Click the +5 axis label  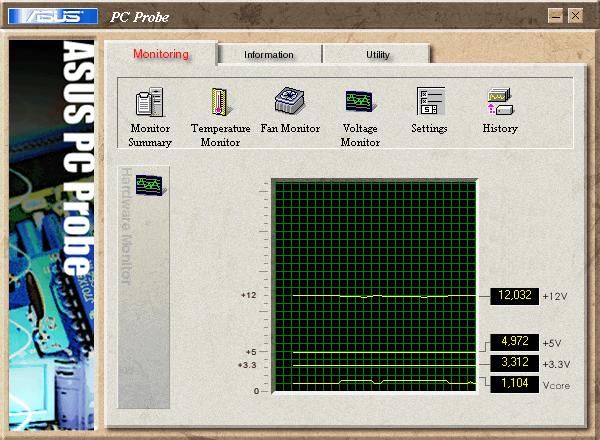(x=251, y=352)
